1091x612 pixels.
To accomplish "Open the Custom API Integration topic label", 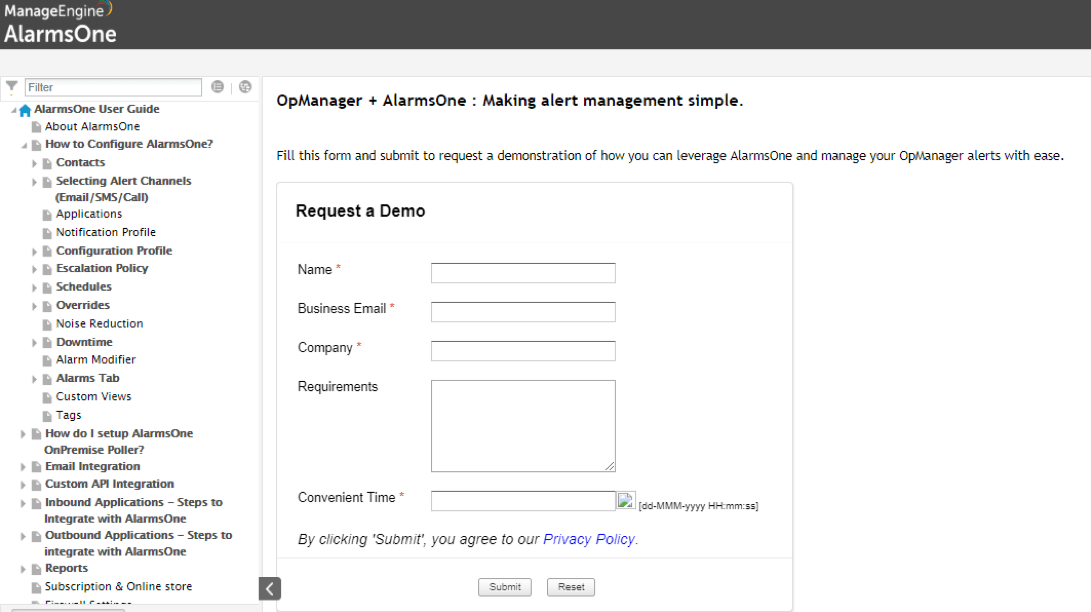I will pyautogui.click(x=109, y=484).
